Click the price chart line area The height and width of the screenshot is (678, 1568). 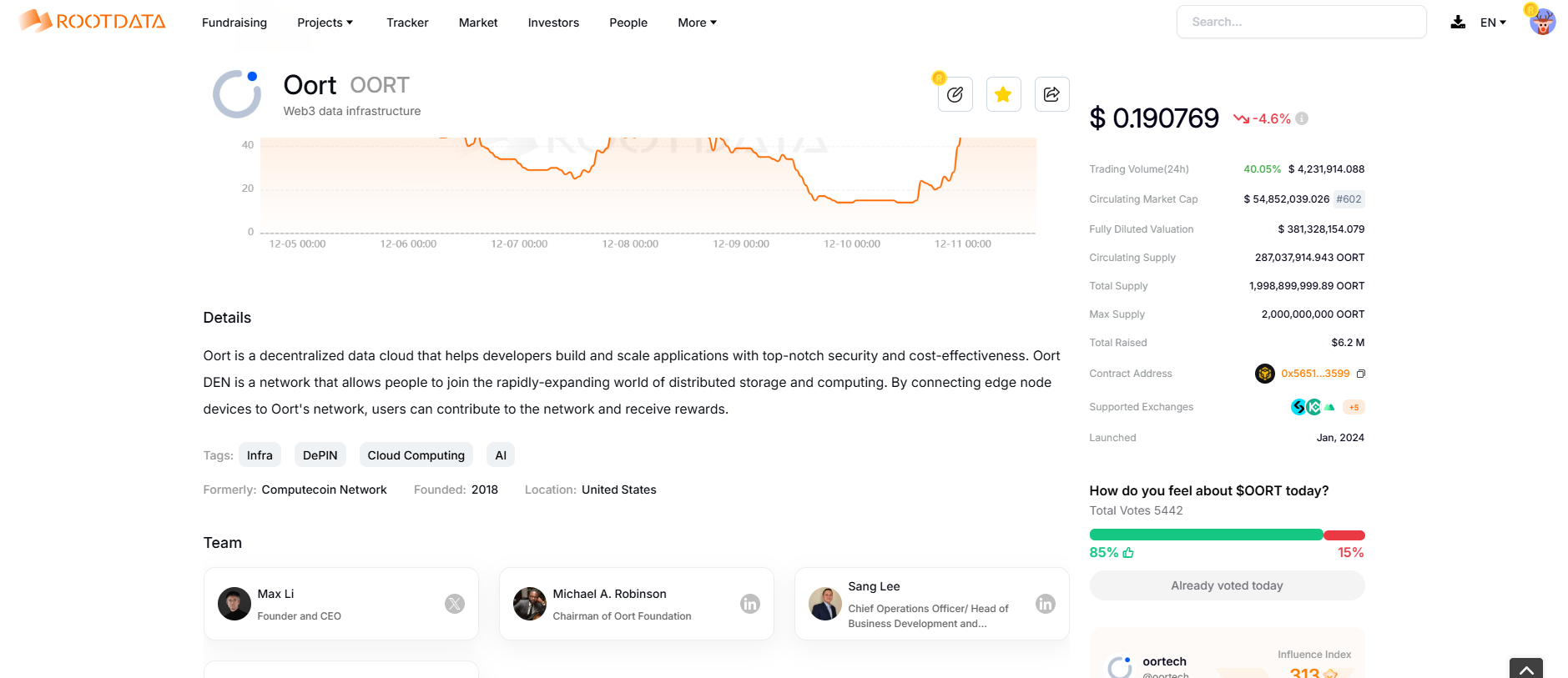648,185
